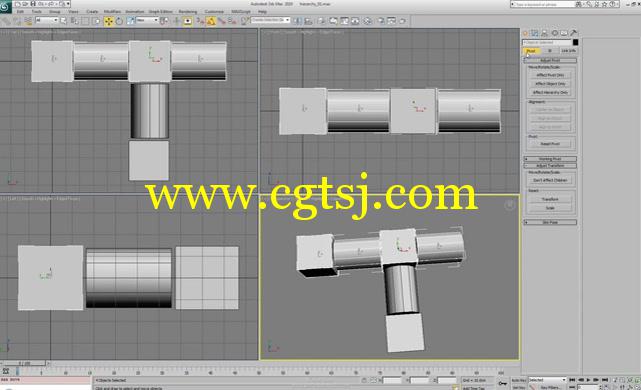Play the animation
The width and height of the screenshot is (641, 390).
tap(588, 380)
